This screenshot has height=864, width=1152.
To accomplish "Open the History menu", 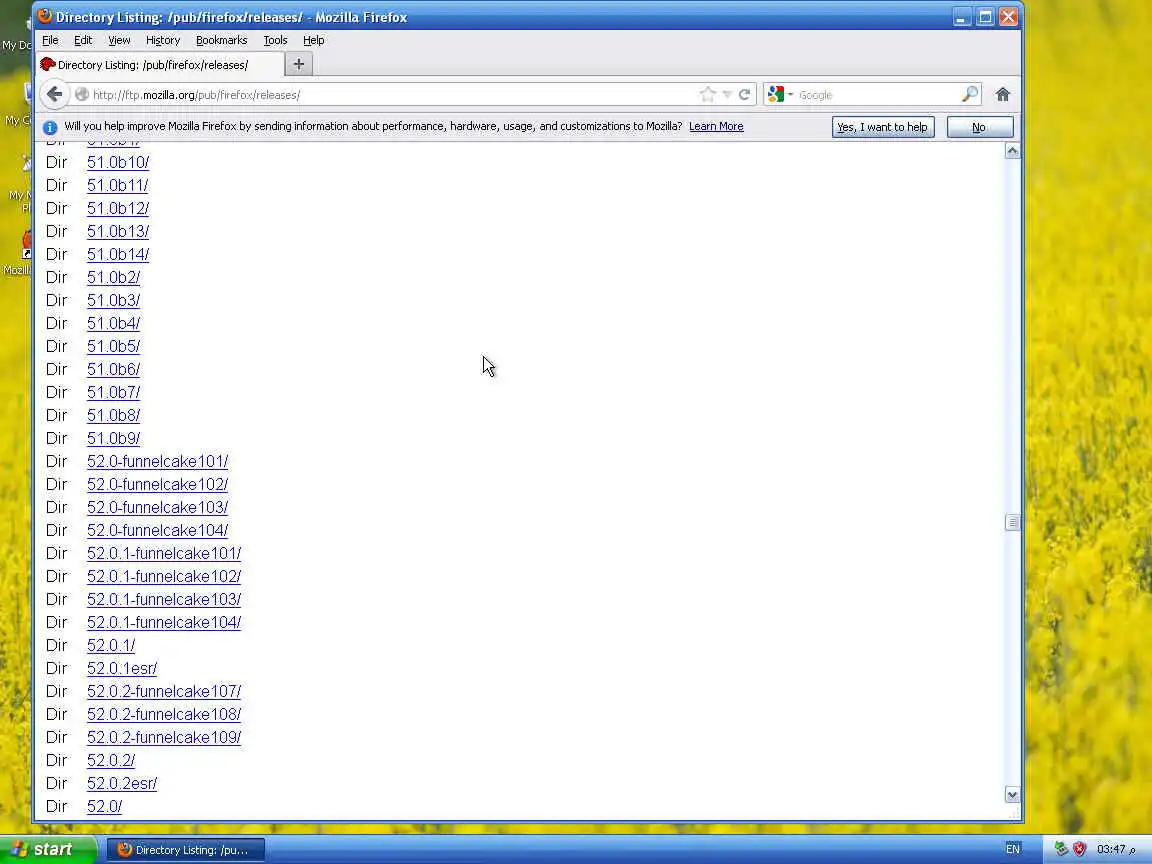I will click(162, 40).
